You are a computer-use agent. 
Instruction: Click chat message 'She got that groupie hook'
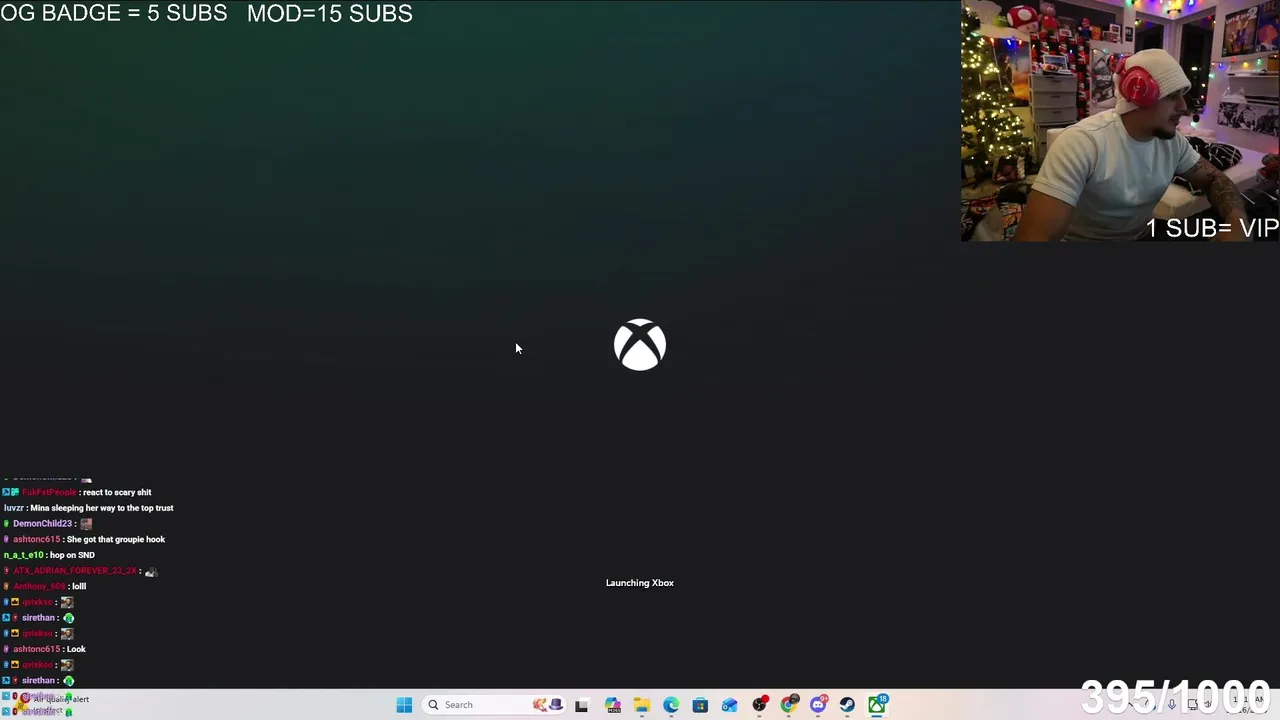click(116, 539)
